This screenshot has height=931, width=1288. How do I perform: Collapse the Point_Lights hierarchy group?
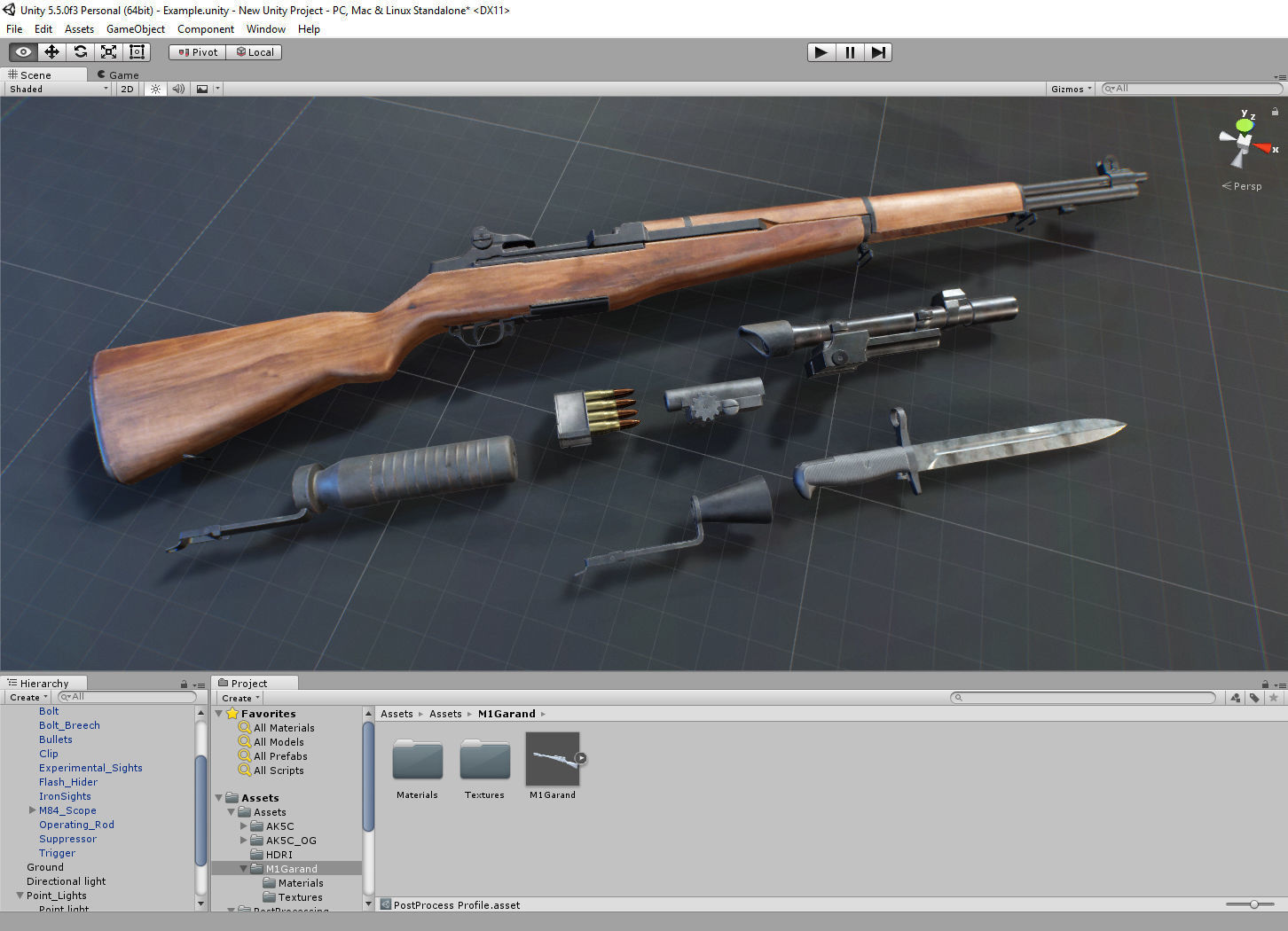click(x=20, y=896)
